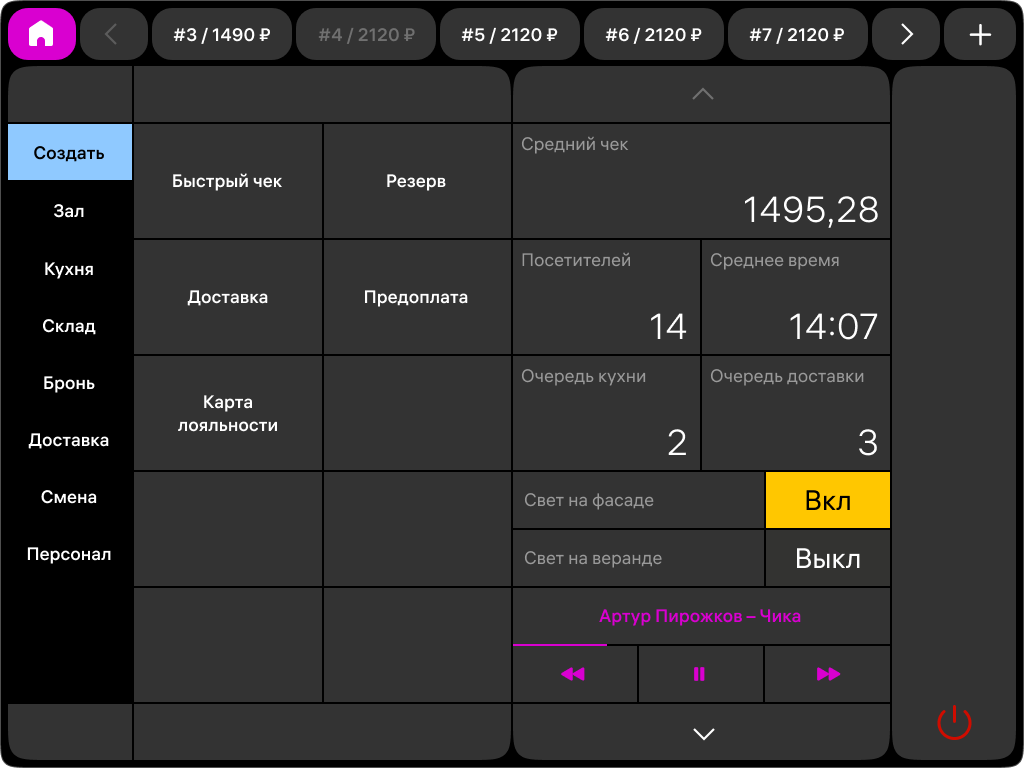Tap the red power icon
1024x768 pixels.
(x=954, y=723)
